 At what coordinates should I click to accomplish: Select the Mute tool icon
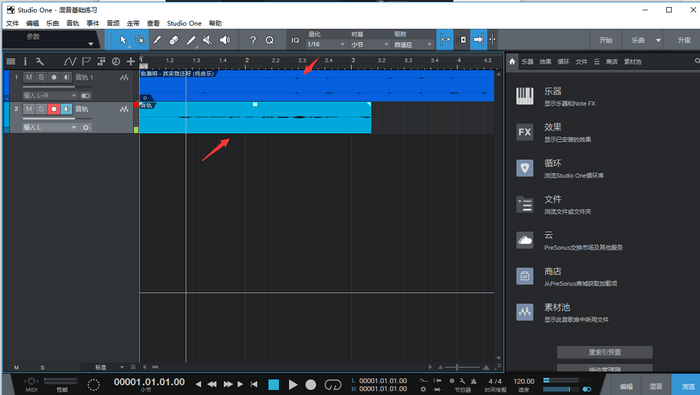[x=208, y=40]
